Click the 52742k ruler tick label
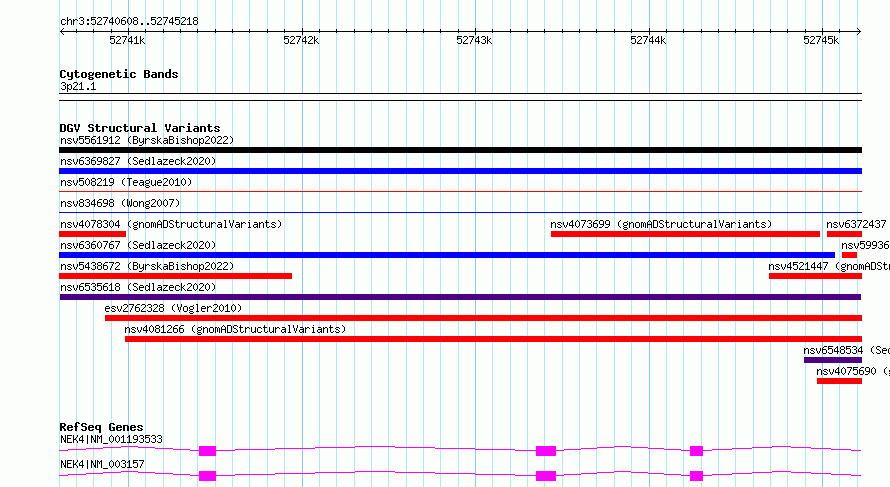 [x=301, y=40]
